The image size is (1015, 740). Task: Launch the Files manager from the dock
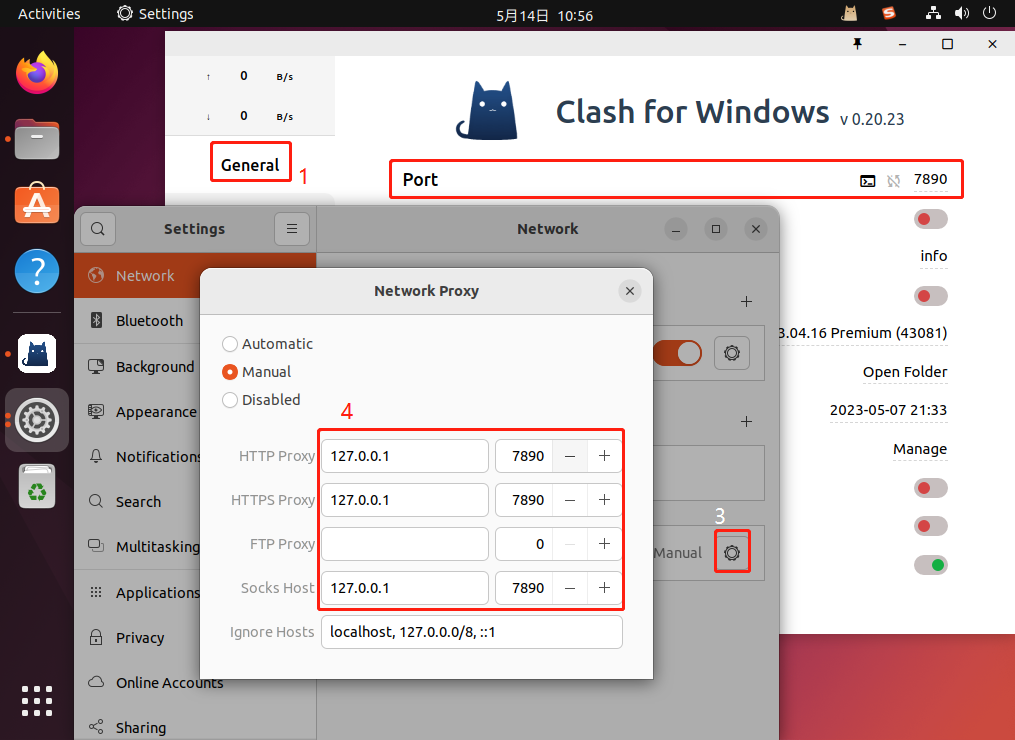37,139
